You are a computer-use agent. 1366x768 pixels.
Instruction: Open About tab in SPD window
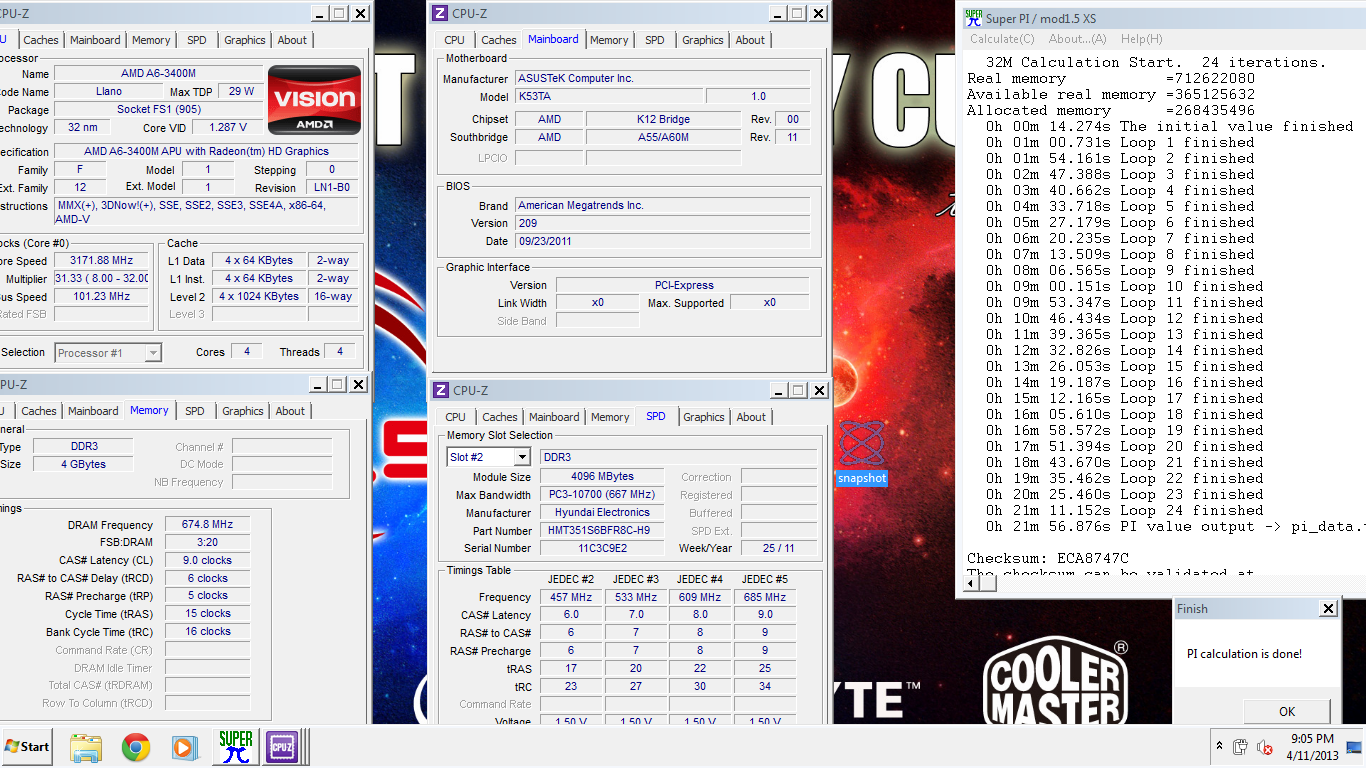751,417
